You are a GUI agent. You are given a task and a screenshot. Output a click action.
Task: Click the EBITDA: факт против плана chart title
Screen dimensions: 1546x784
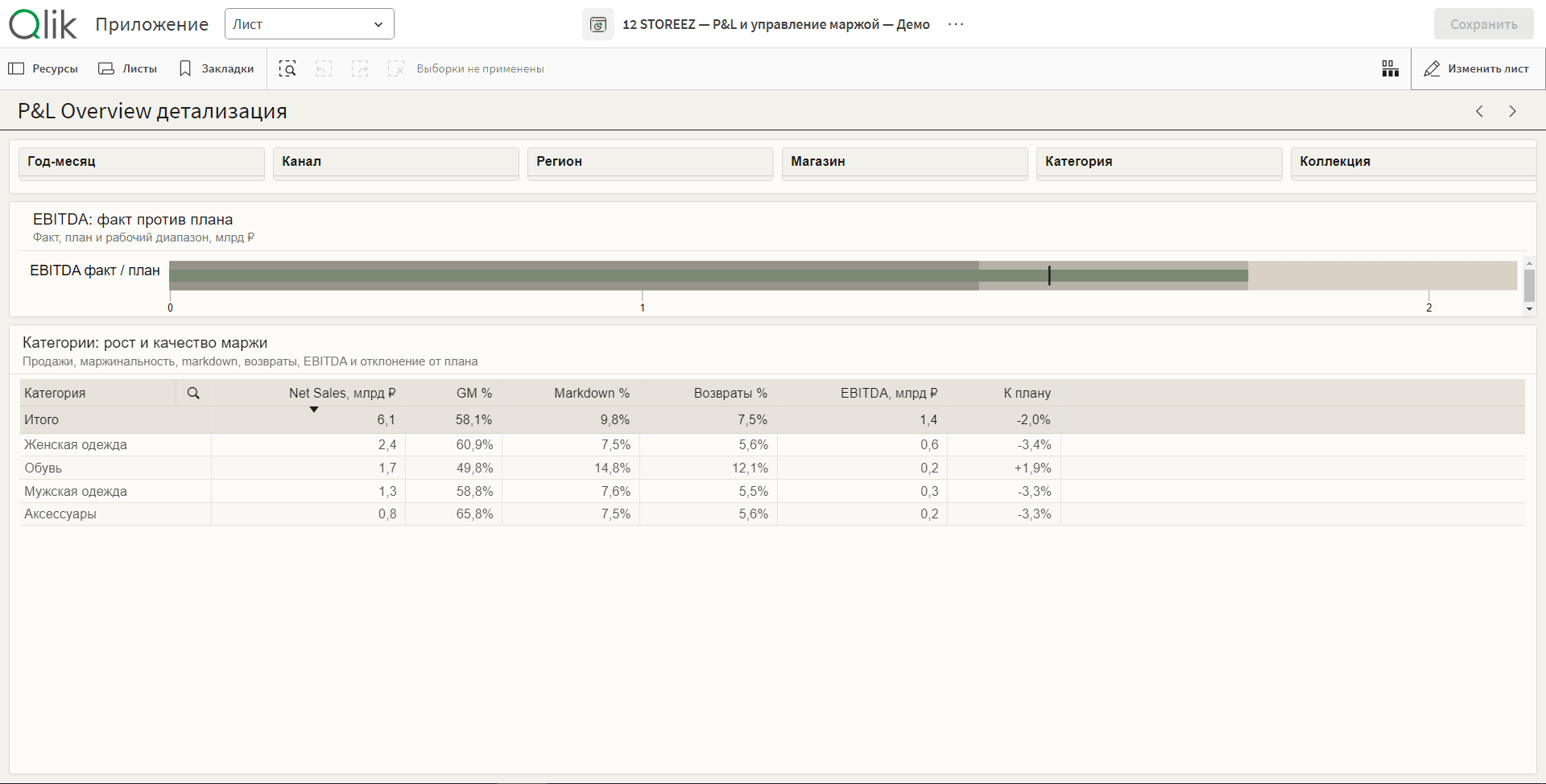tap(133, 219)
